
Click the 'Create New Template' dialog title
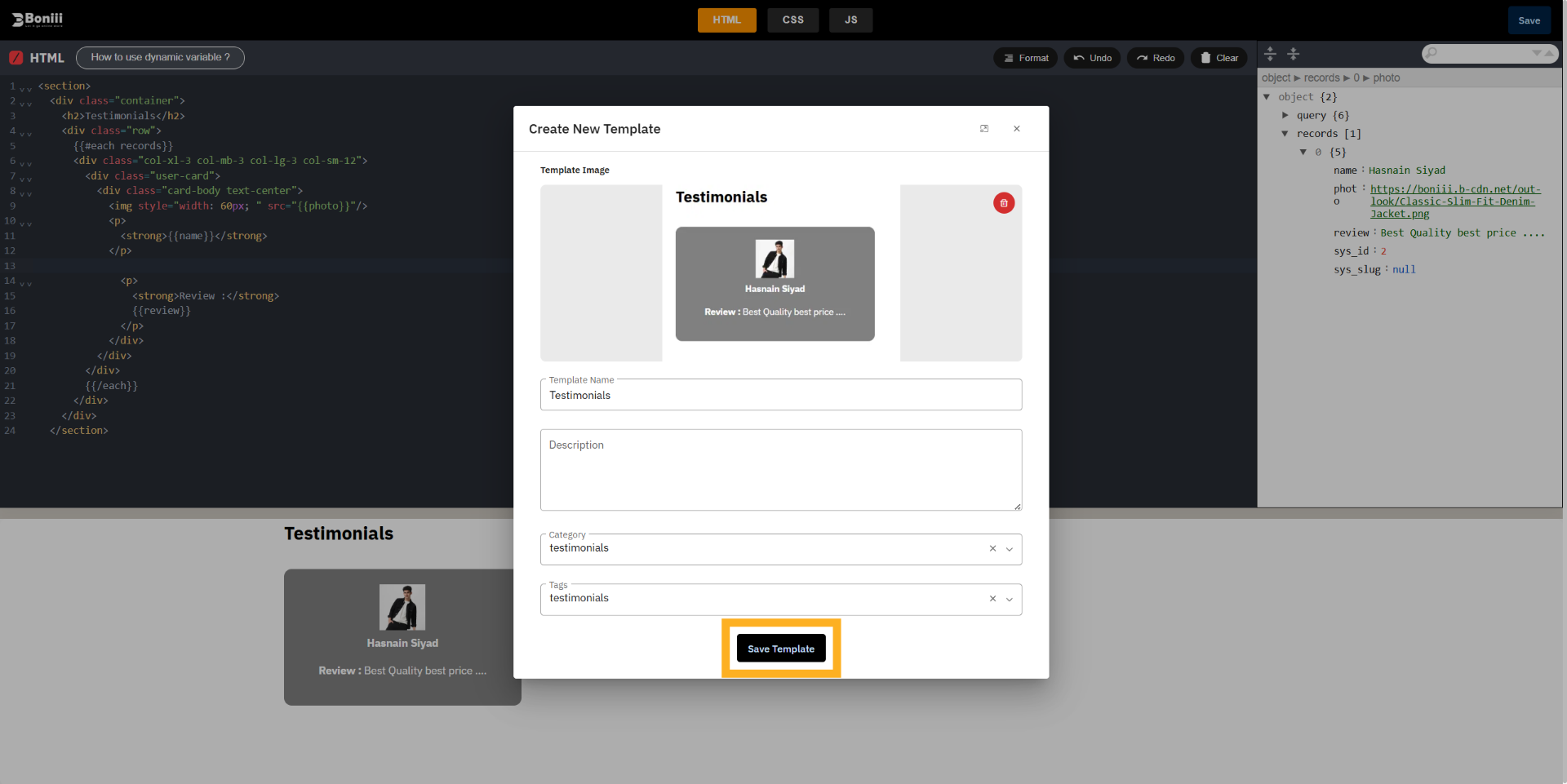[595, 129]
